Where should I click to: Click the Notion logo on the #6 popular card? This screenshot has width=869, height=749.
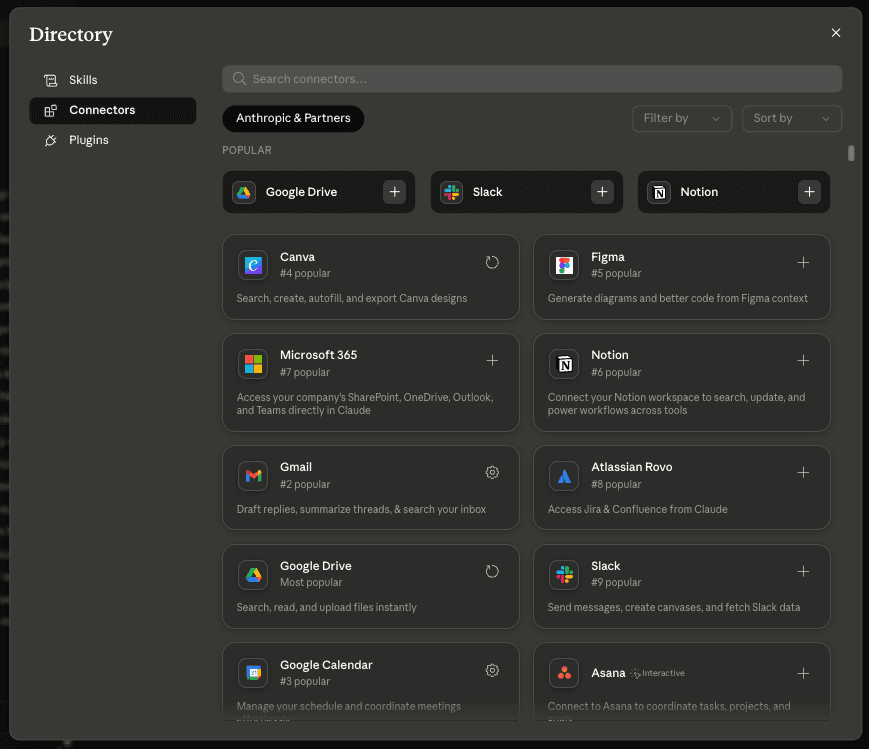564,364
